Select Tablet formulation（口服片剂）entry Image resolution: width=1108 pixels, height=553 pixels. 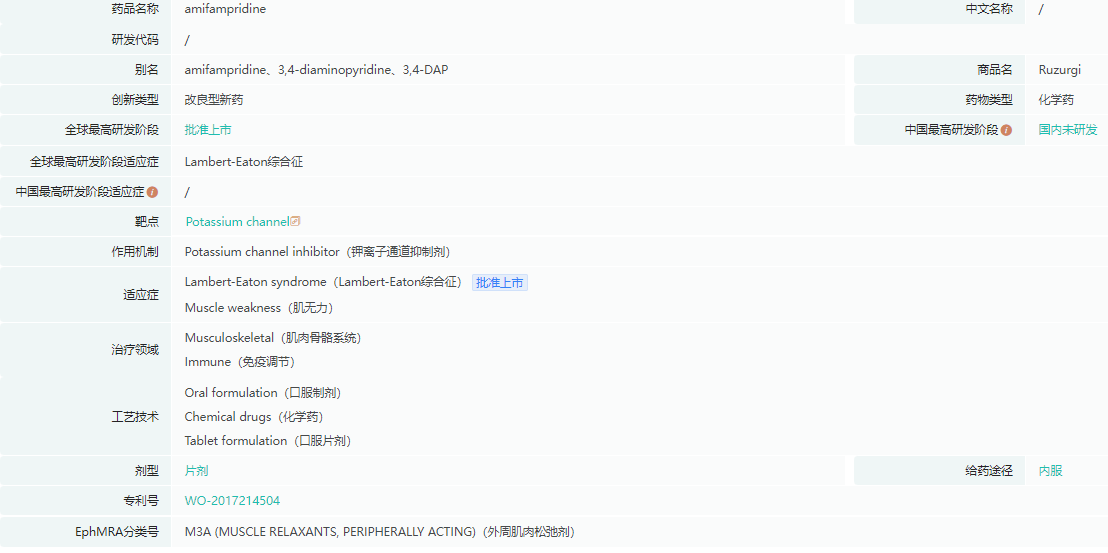[269, 441]
